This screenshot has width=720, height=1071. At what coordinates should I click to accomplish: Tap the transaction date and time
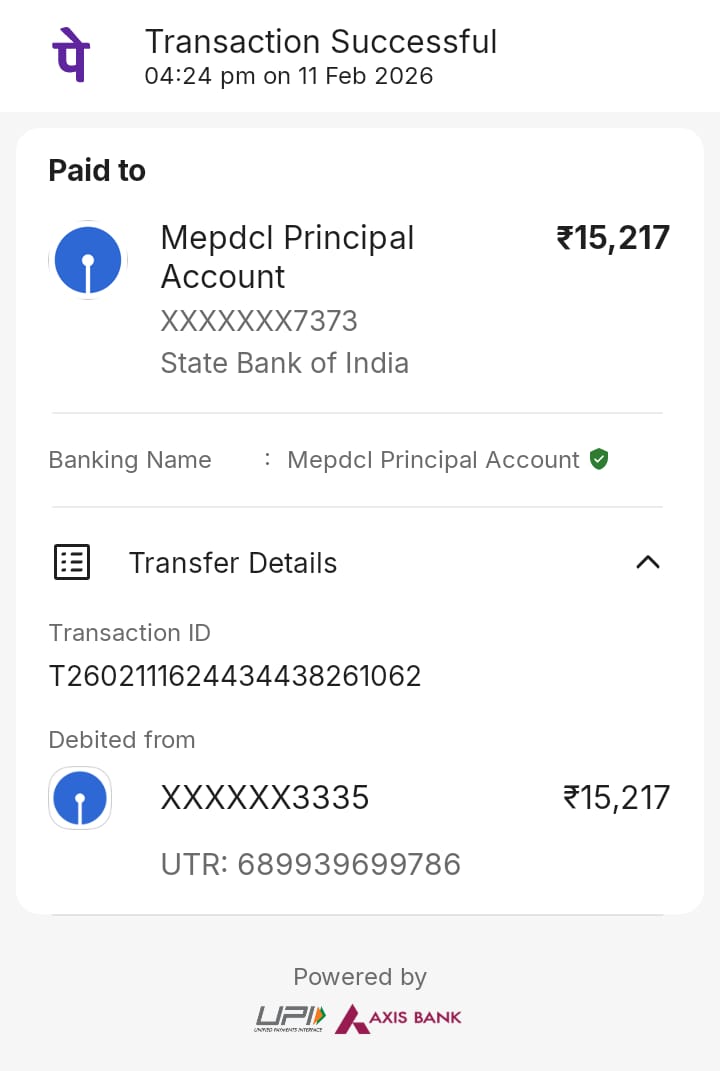tap(289, 76)
